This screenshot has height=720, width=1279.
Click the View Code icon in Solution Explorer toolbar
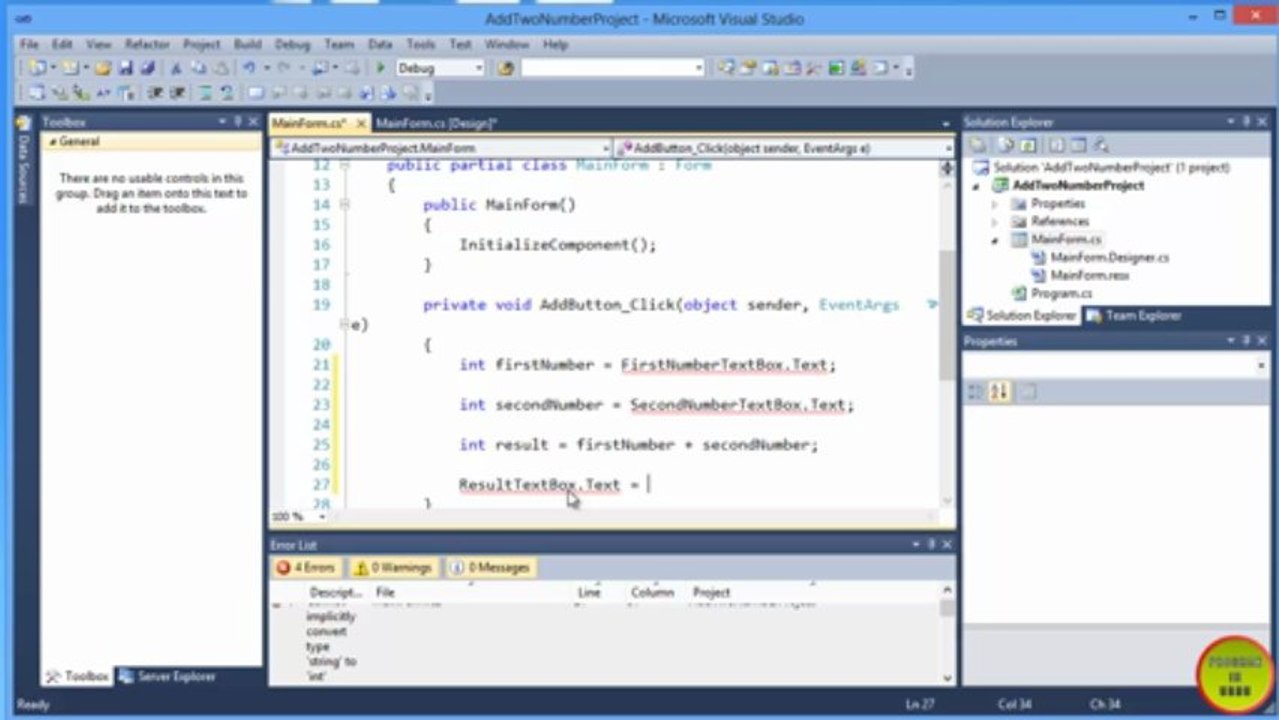(x=1056, y=145)
